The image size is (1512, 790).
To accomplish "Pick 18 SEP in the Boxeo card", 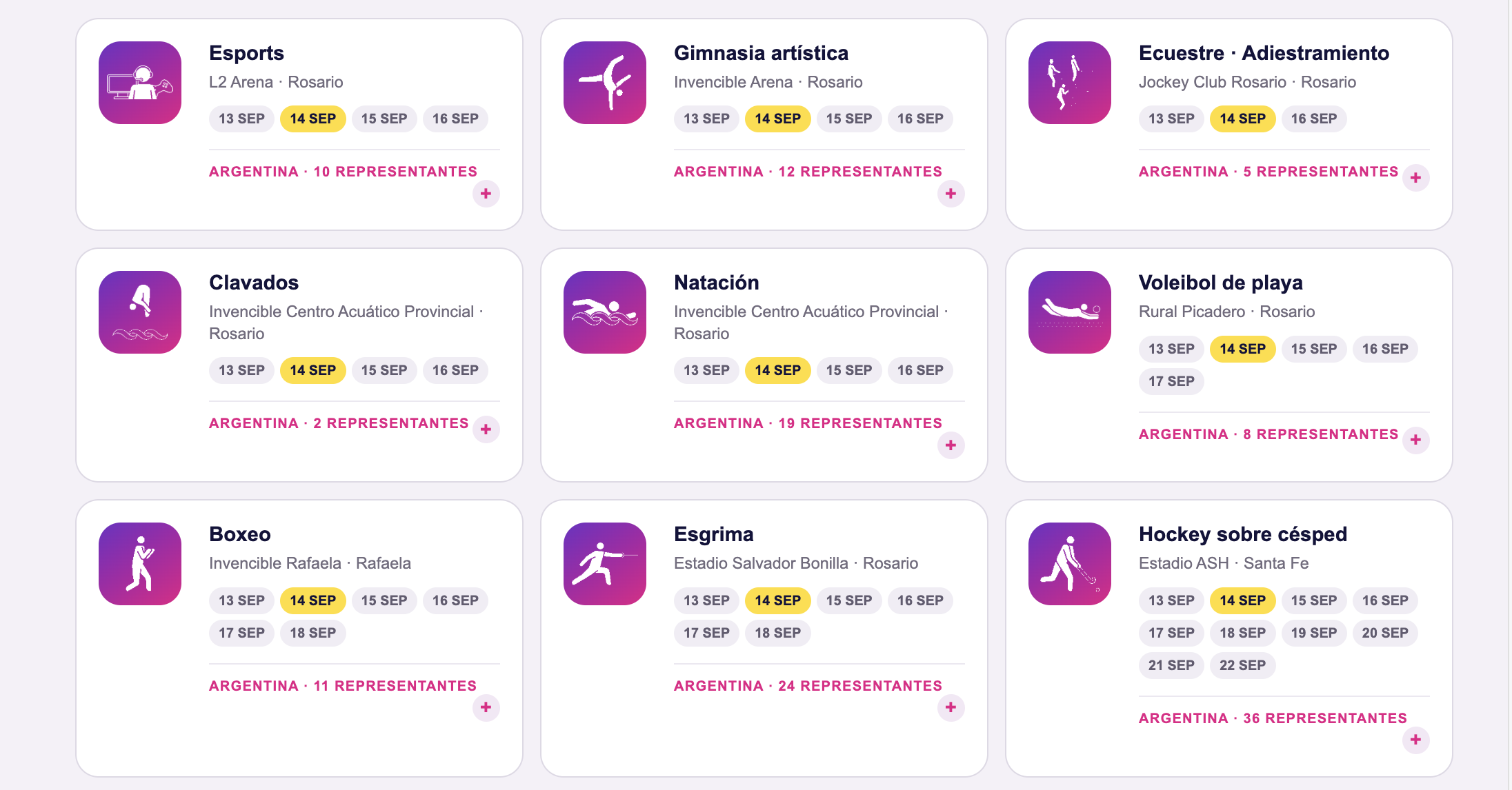I will click(312, 633).
